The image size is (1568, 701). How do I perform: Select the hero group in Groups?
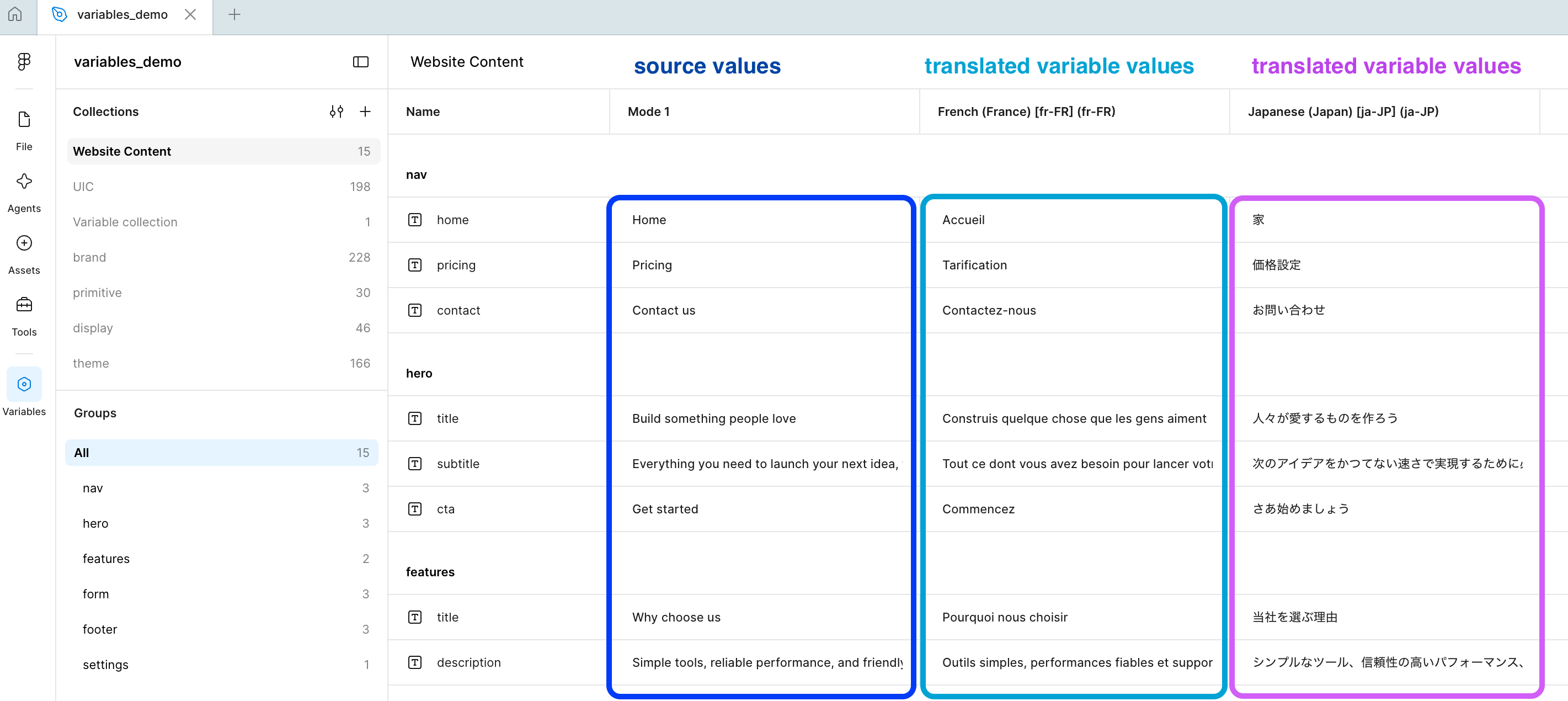coord(222,523)
